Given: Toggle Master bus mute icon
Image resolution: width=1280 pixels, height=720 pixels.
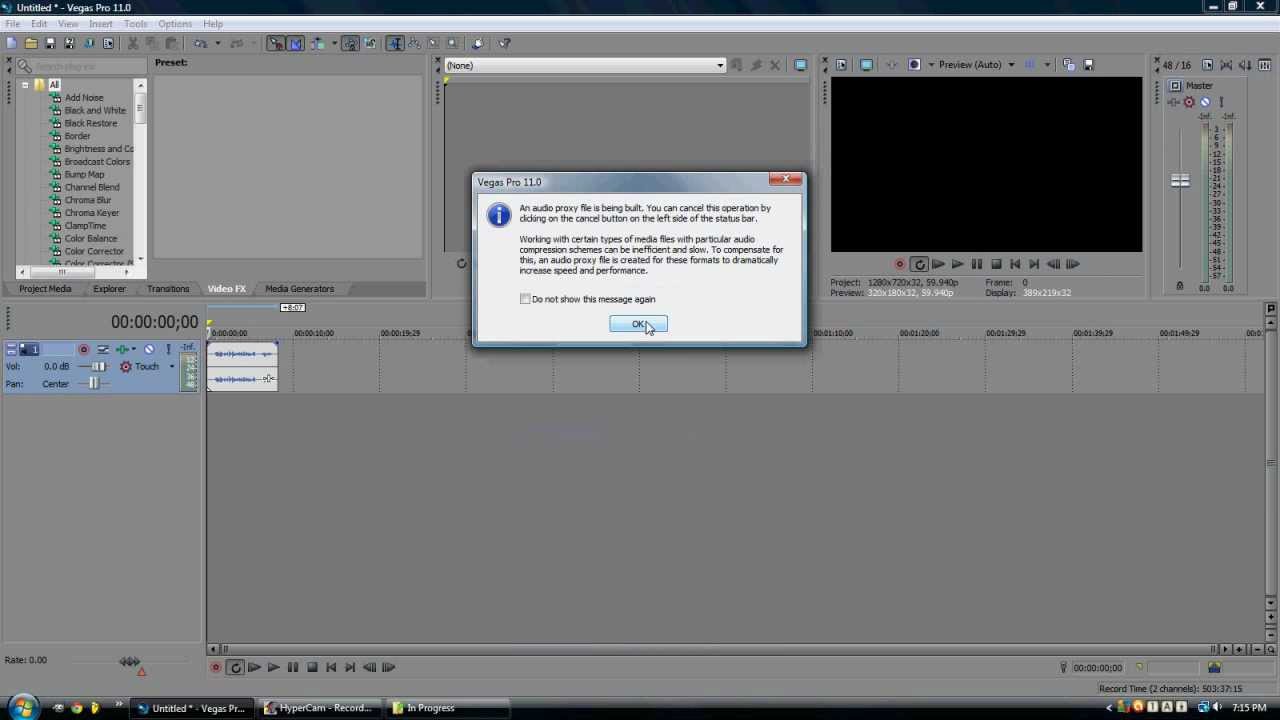Looking at the screenshot, I should point(1204,102).
